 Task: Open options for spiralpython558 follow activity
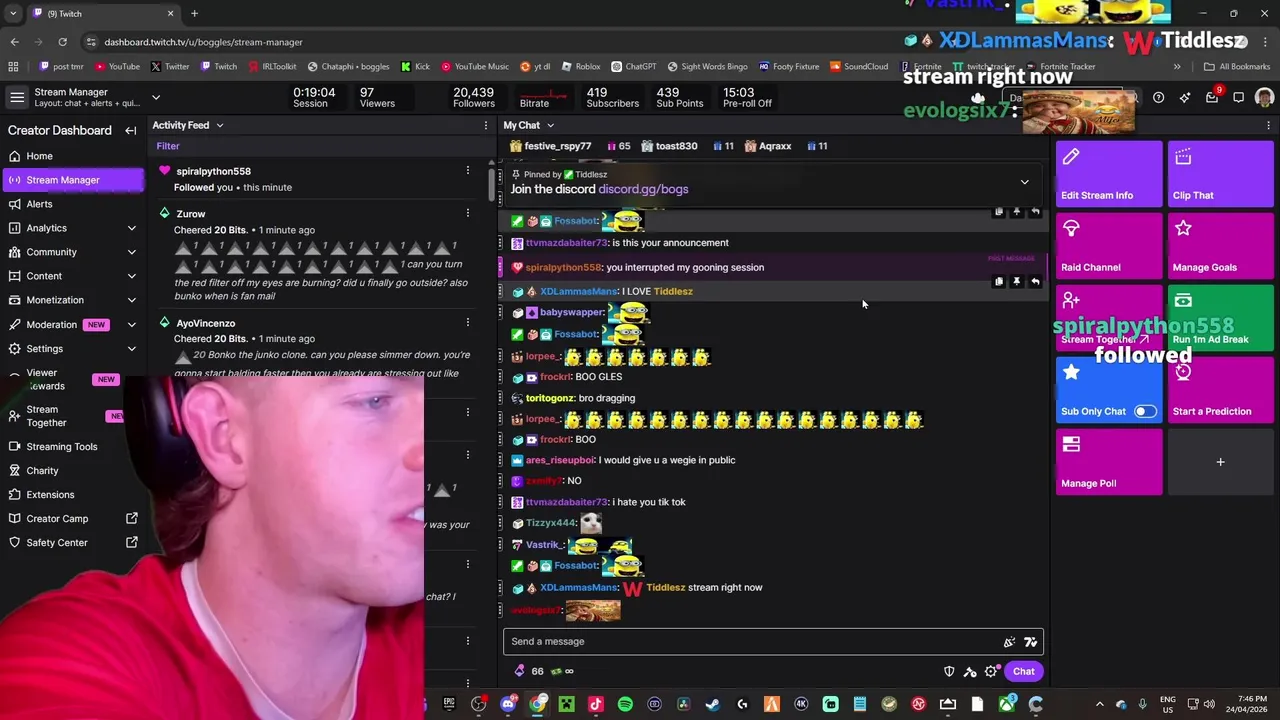(467, 171)
